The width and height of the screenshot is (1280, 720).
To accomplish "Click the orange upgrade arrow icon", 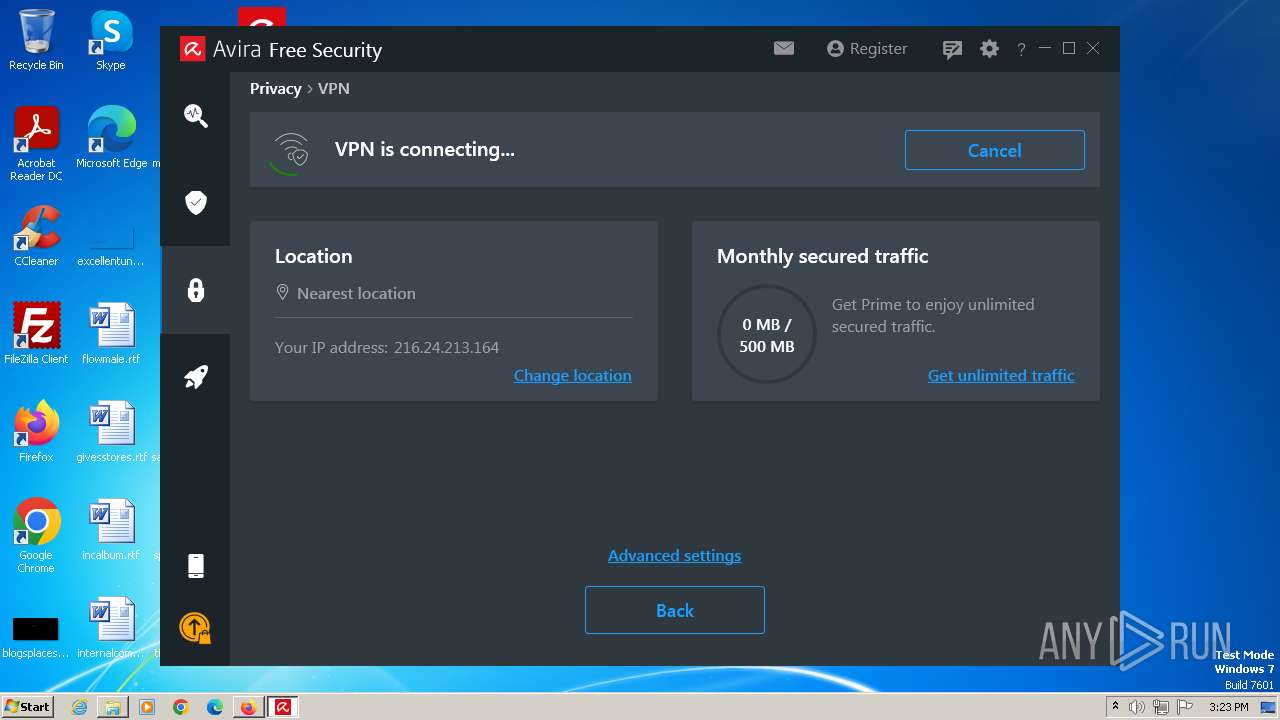I will click(195, 627).
